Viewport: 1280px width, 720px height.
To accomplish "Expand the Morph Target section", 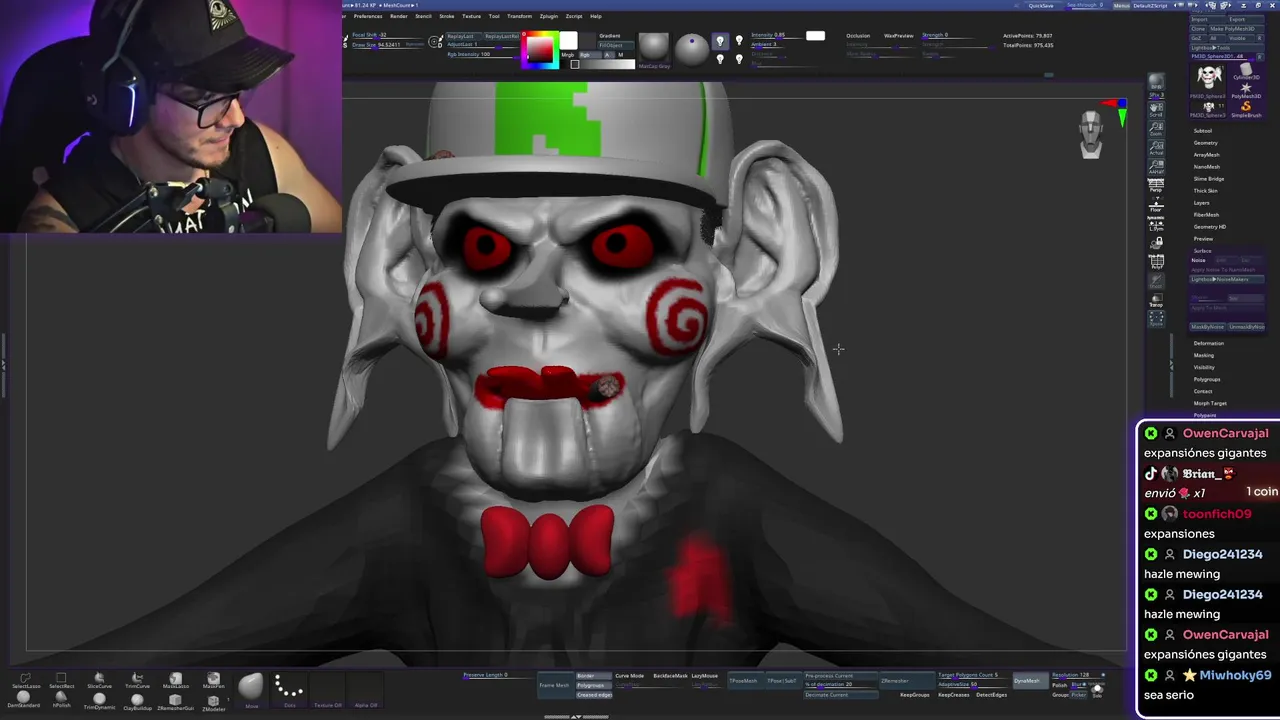I will (1210, 403).
